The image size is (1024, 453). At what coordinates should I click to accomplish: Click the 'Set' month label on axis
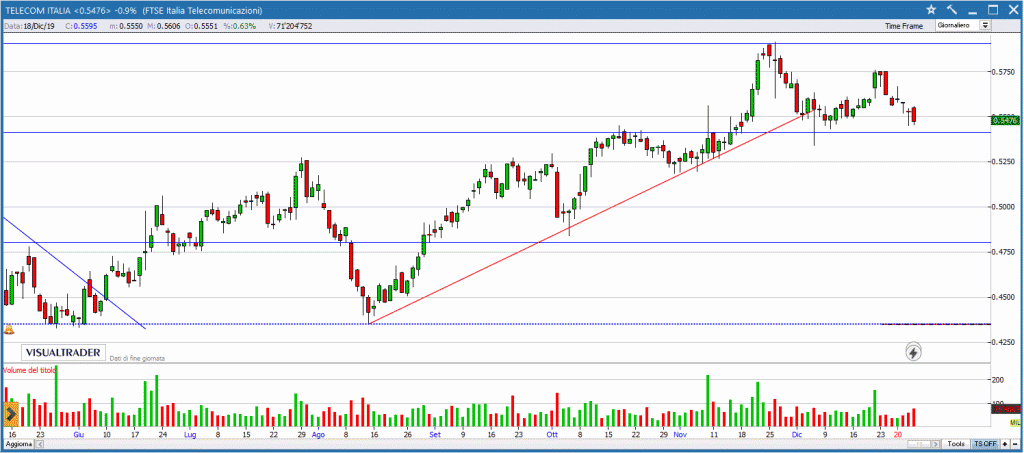(x=435, y=433)
